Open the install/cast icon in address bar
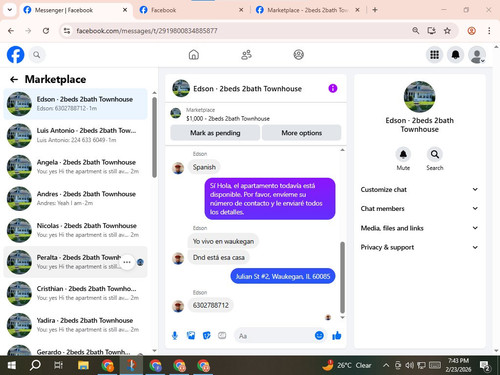The width and height of the screenshot is (500, 375). [x=432, y=31]
